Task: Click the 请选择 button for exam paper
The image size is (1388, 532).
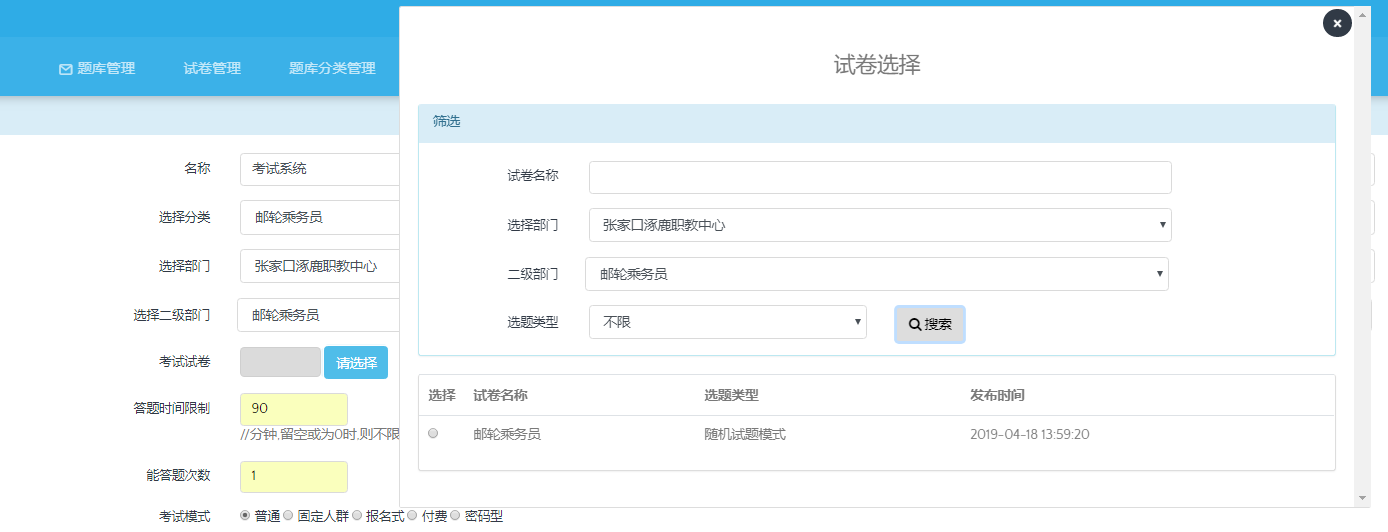Action: [x=355, y=363]
